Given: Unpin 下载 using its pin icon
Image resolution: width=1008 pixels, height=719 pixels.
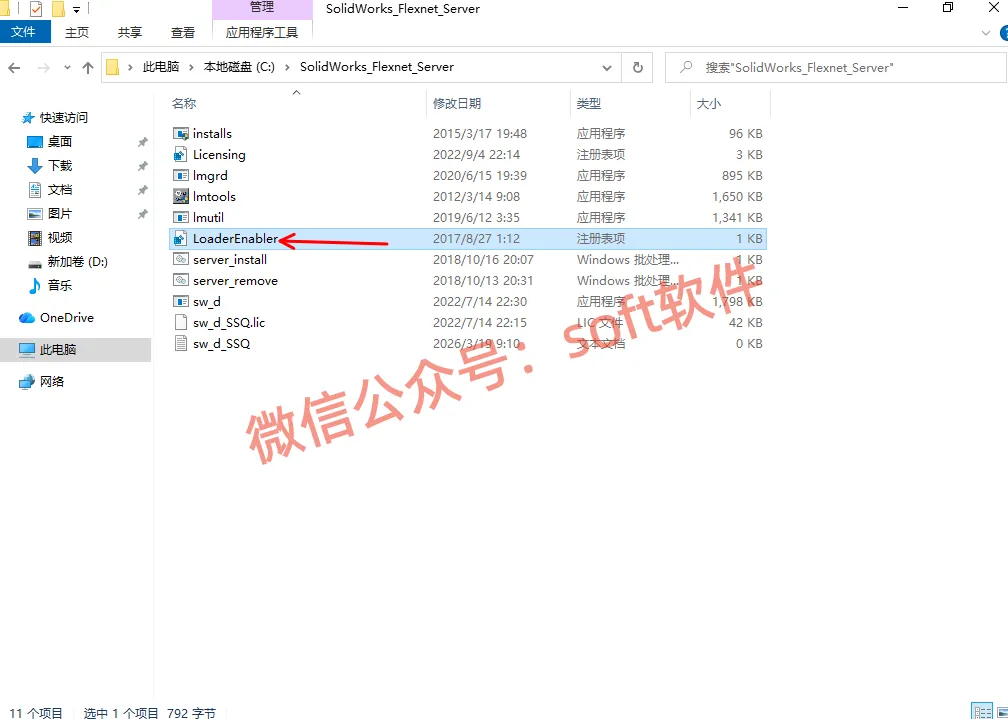Looking at the screenshot, I should (x=143, y=166).
